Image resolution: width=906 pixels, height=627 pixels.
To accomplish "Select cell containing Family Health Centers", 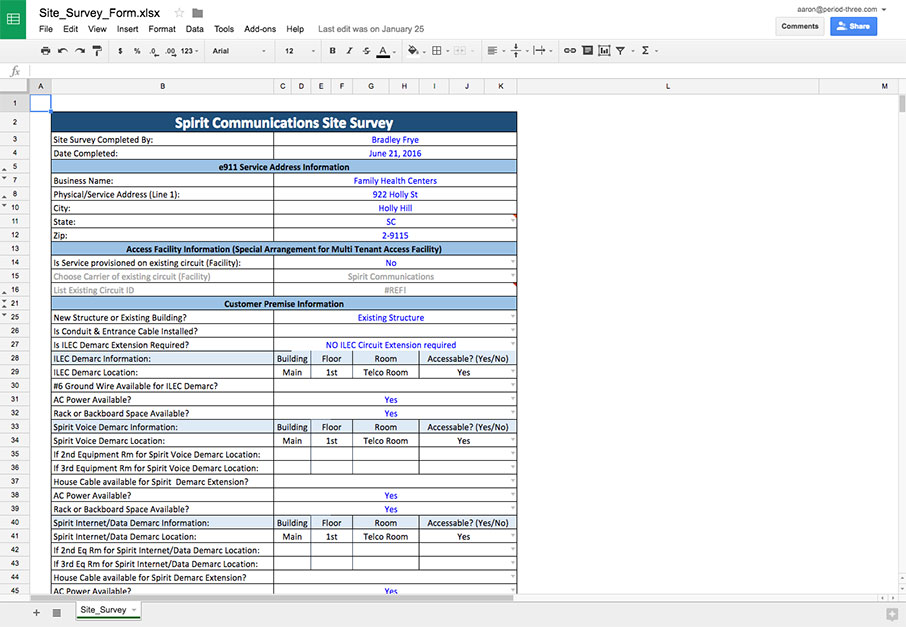I will (x=395, y=181).
